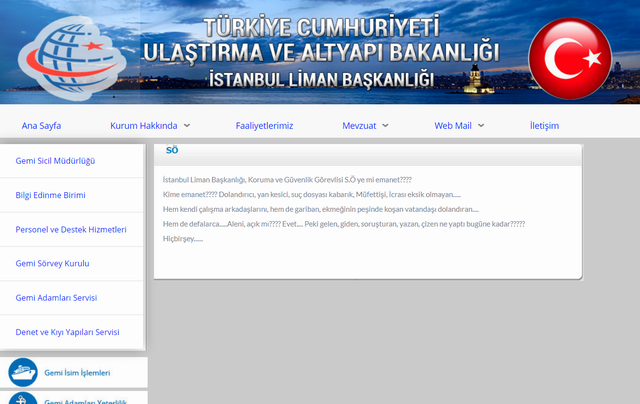Image resolution: width=640 pixels, height=404 pixels.
Task: Click the anchor icon for Gemi Adamları Yeterlilik
Action: [x=22, y=399]
